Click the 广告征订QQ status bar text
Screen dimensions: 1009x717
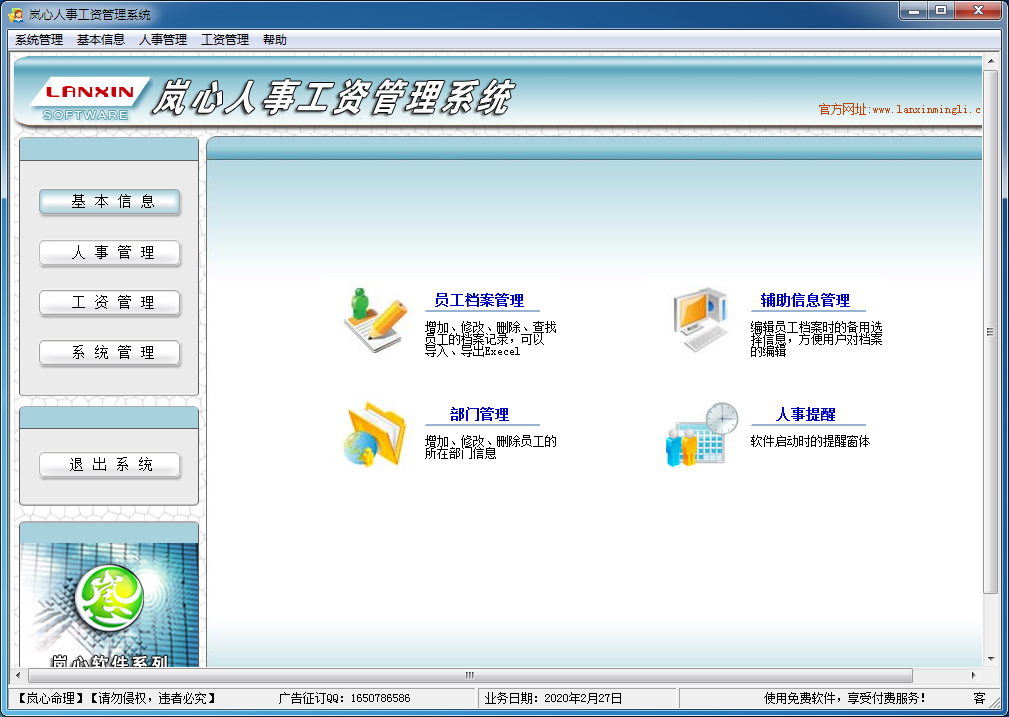[x=344, y=698]
